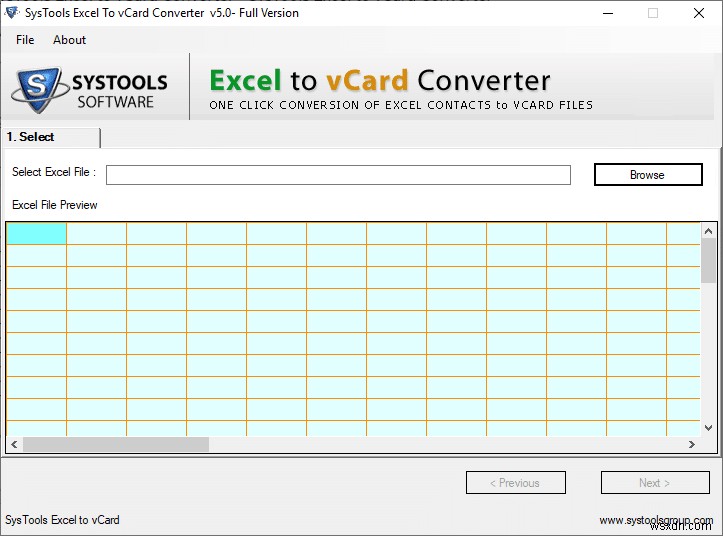Click the 'Select Excel File :' label

tap(53, 172)
